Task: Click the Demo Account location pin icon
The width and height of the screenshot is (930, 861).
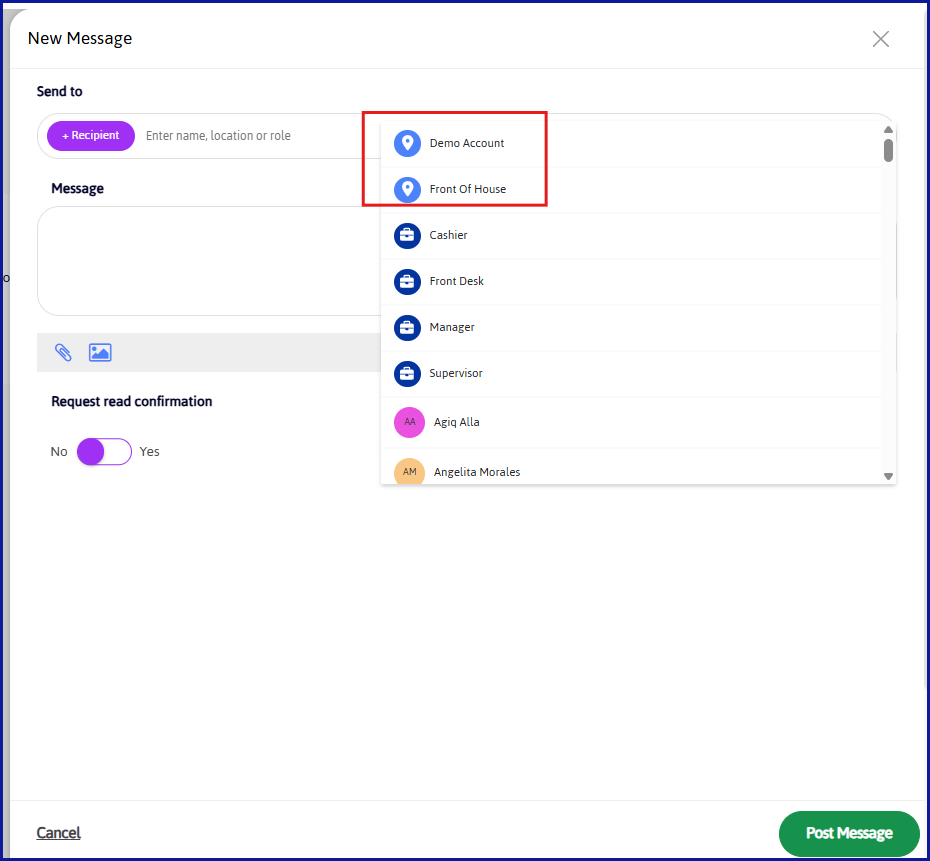Action: tap(407, 144)
